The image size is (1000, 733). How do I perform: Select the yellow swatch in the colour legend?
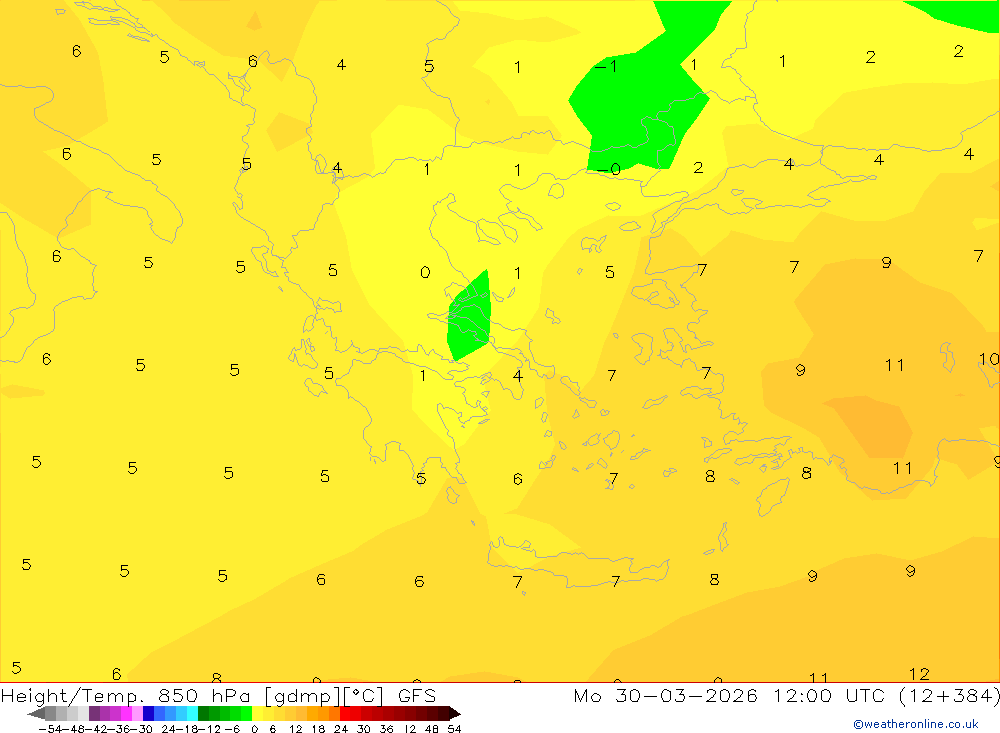tap(257, 713)
